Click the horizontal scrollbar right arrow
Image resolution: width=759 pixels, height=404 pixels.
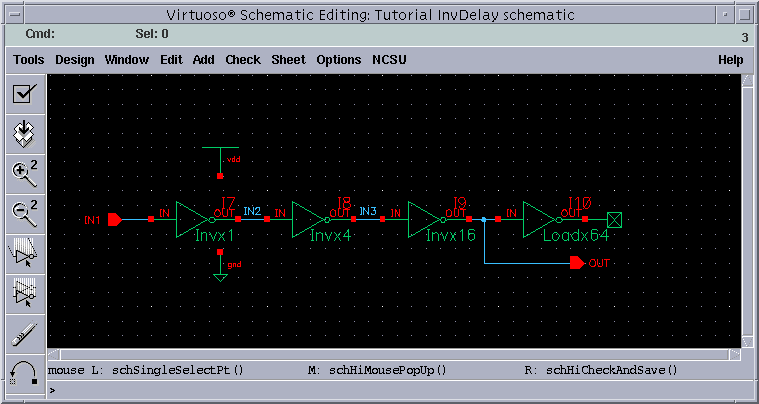pyautogui.click(x=734, y=355)
